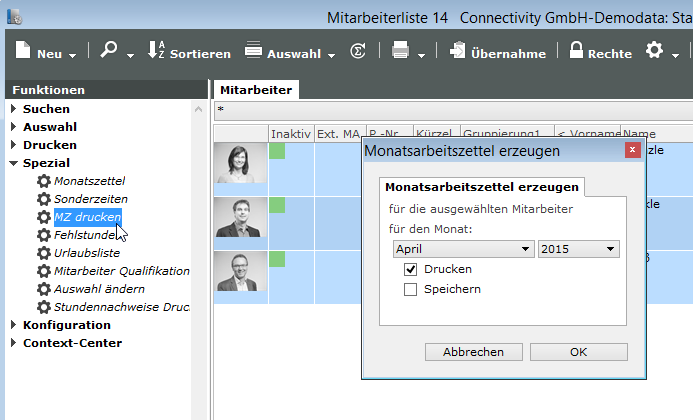
Task: Click the settings gear in toolbar
Action: coord(655,52)
